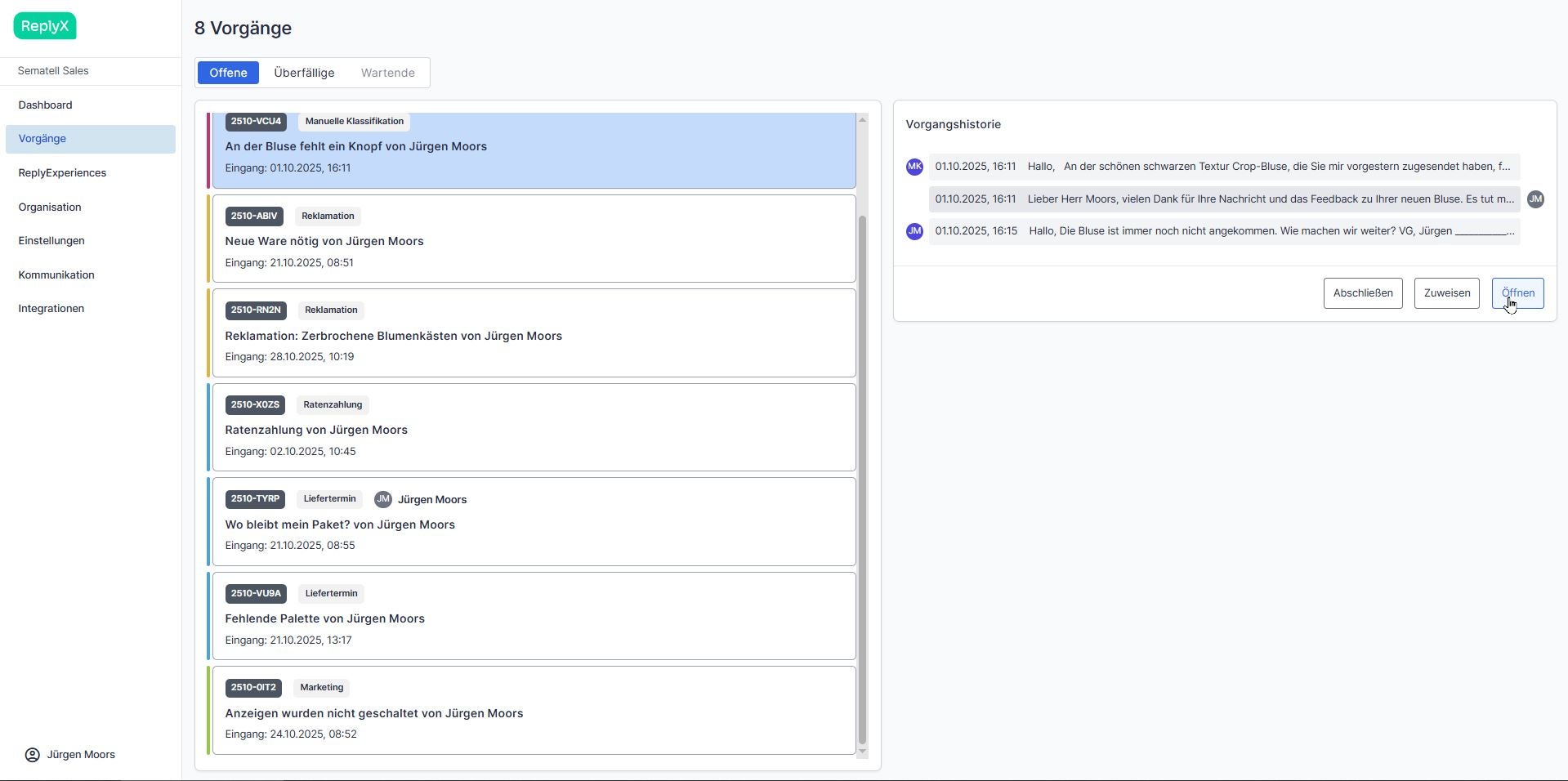Click assignee avatar on case 2510-TYRP
1568x781 pixels.
click(x=382, y=499)
